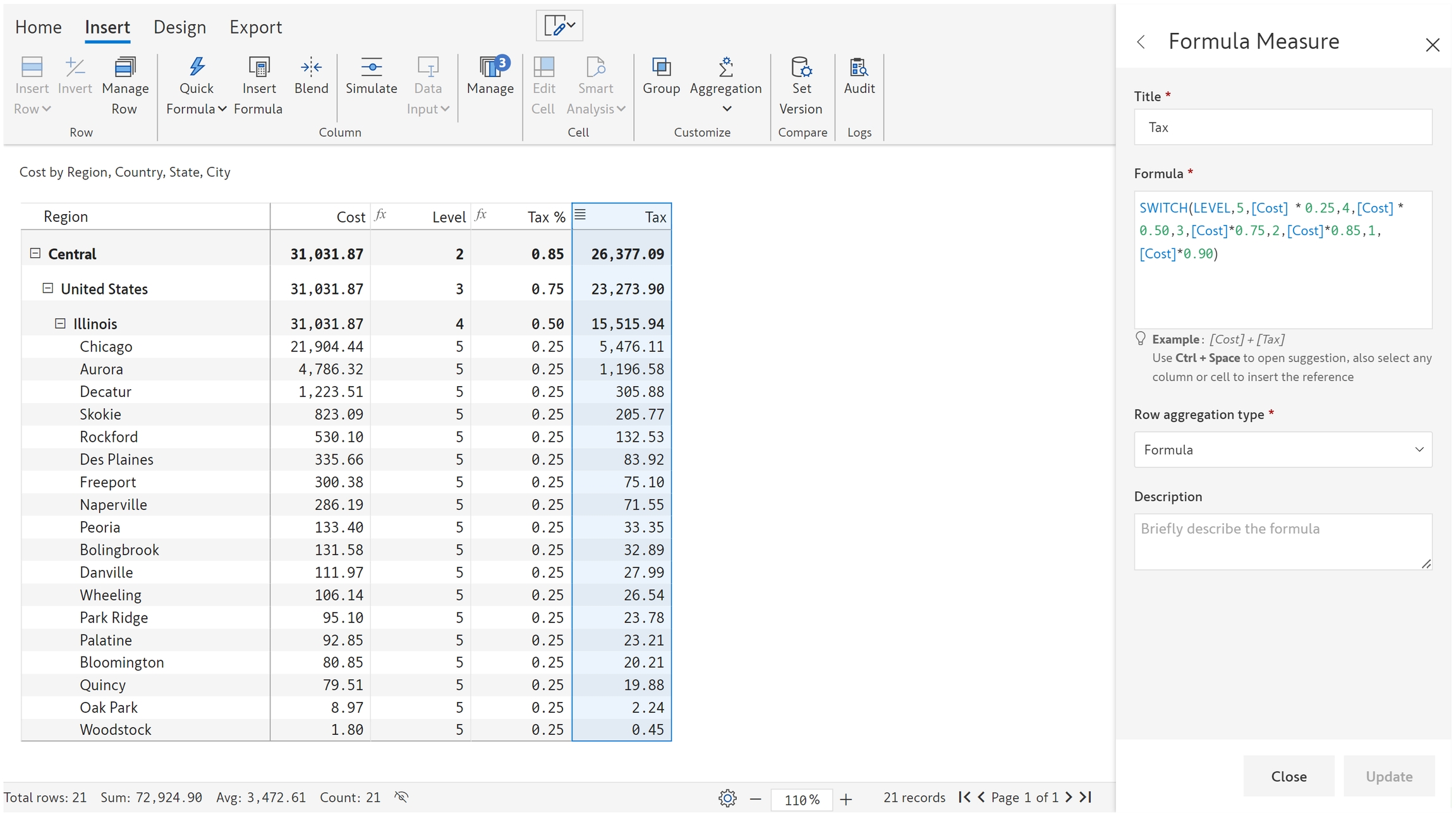The width and height of the screenshot is (1456, 817).
Task: Click the zoom in plus button
Action: 846,799
